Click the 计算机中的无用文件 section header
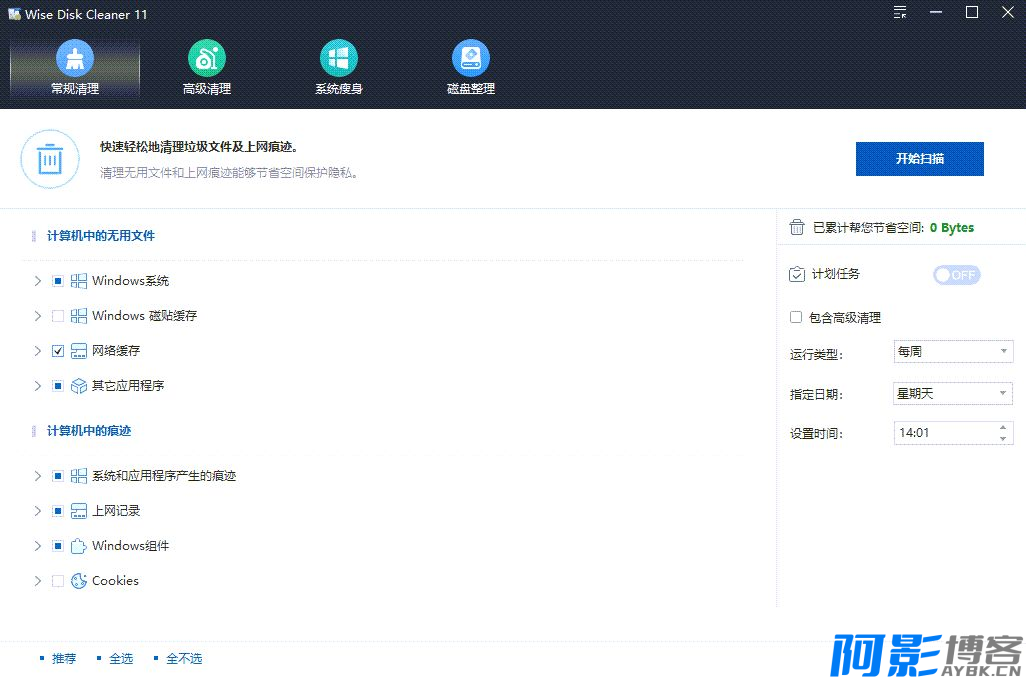Viewport: 1026px width, 679px height. 101,236
